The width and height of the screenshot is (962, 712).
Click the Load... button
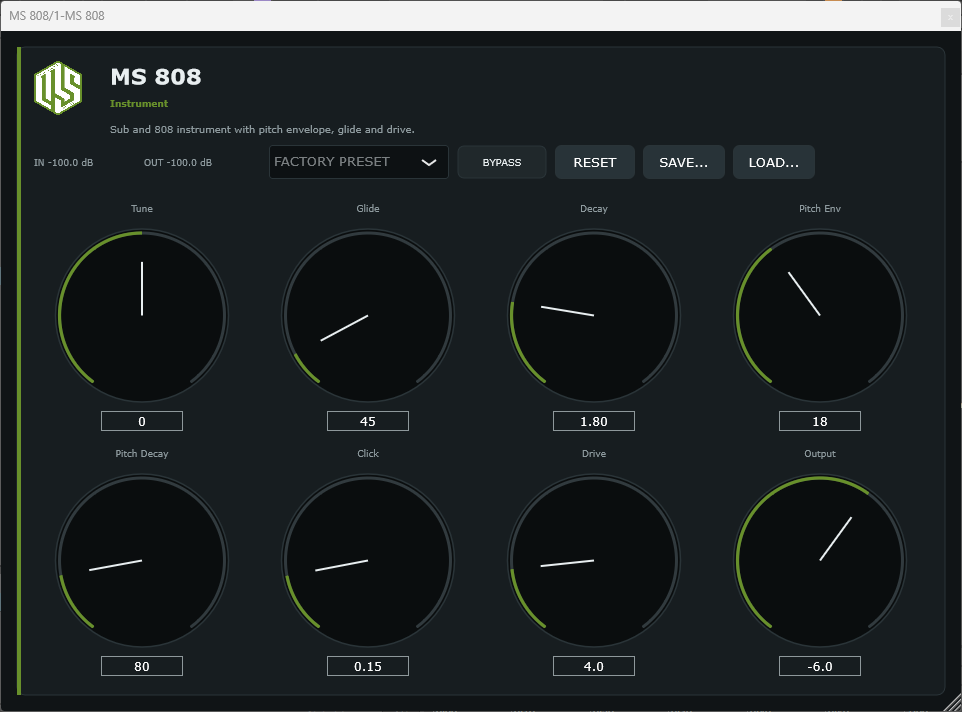pyautogui.click(x=774, y=163)
